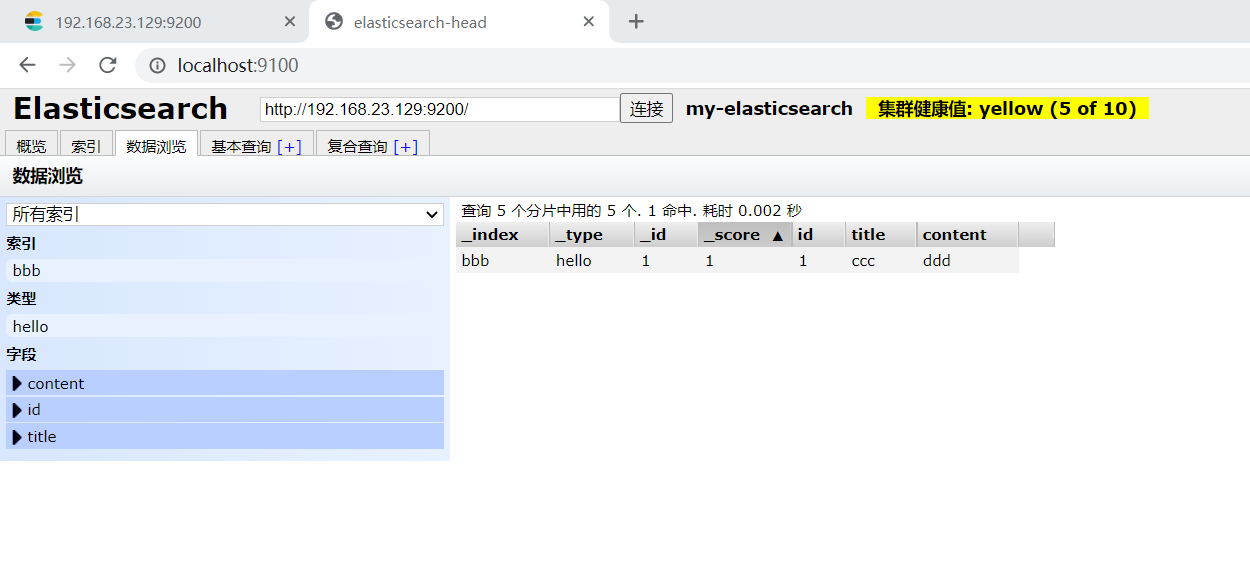This screenshot has height=575, width=1250.
Task: Sort by the content column header
Action: pyautogui.click(x=967, y=235)
